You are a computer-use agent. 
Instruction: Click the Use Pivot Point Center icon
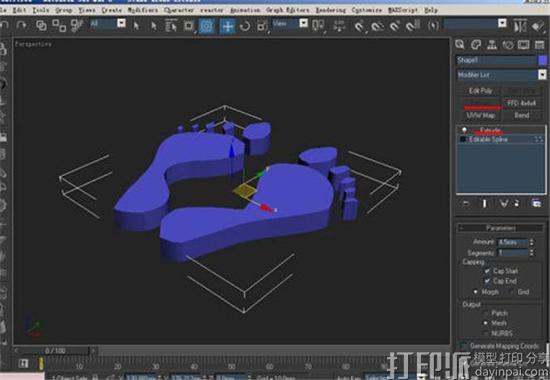tap(318, 26)
